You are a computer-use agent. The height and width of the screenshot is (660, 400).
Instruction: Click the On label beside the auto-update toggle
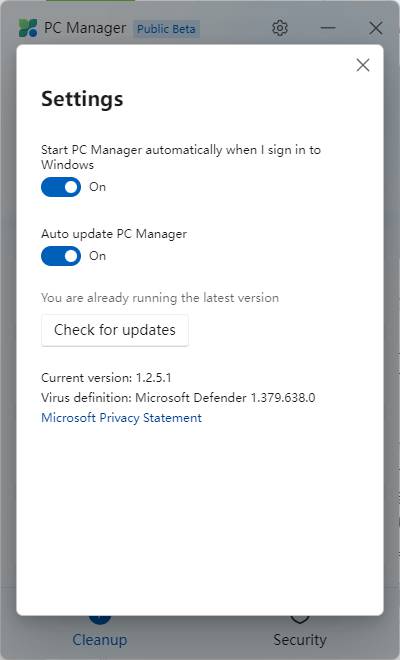[97, 256]
